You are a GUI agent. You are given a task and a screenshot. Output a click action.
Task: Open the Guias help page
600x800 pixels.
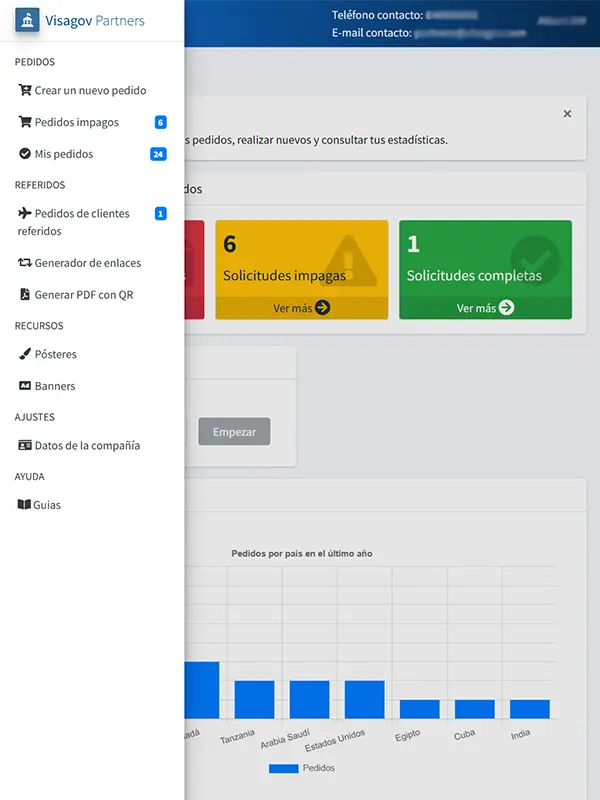coord(47,505)
